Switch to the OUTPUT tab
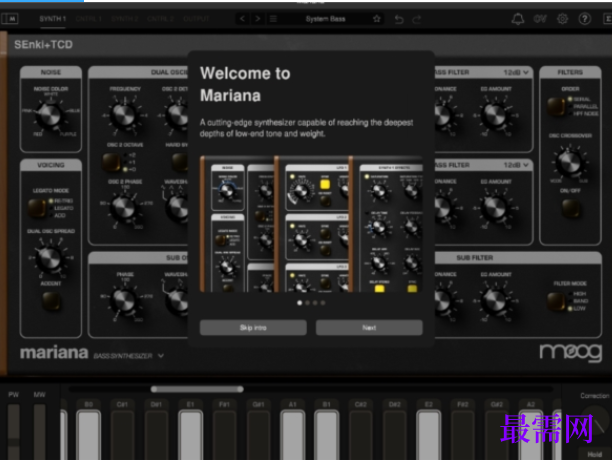This screenshot has height=460, width=612. pyautogui.click(x=196, y=19)
